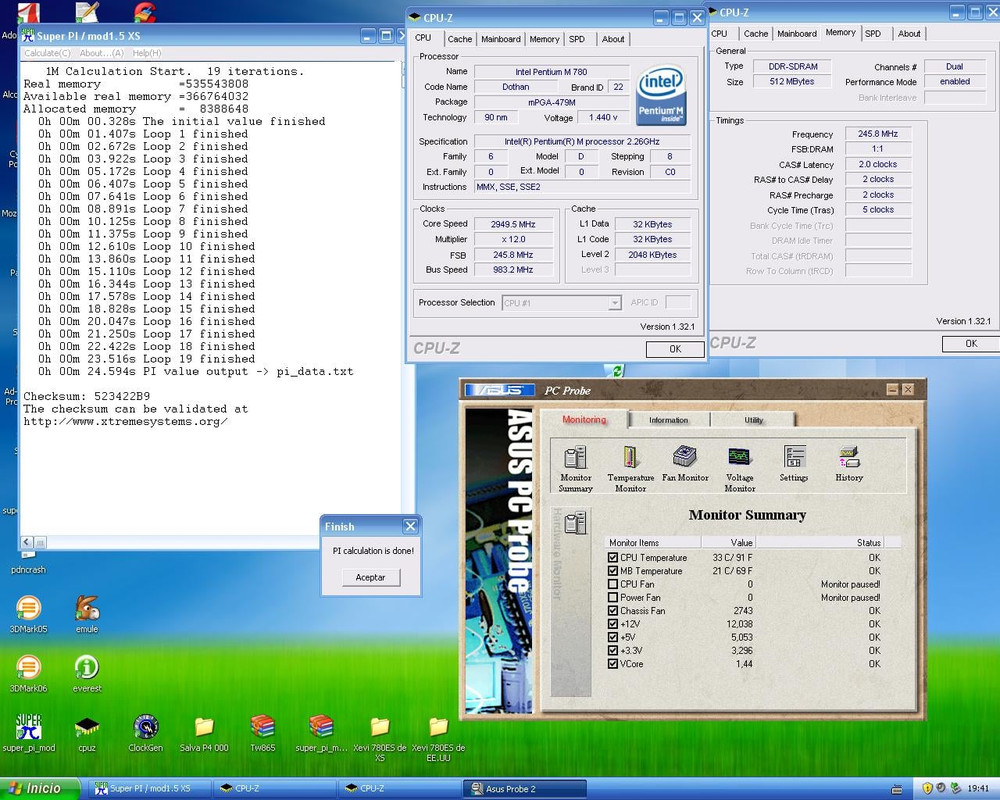Click Status column header in PC Probe

[x=820, y=542]
